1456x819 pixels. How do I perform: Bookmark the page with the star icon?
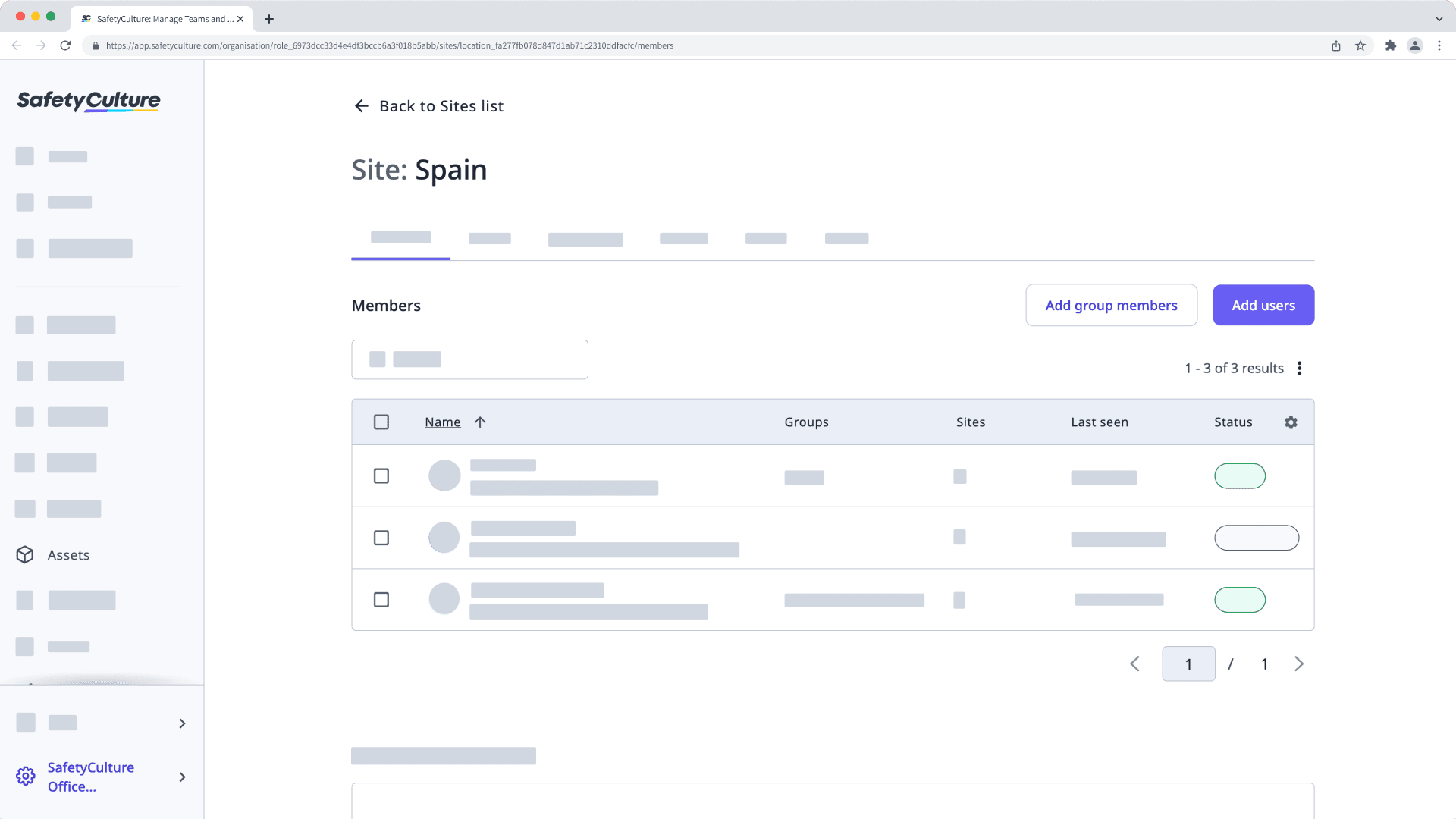click(x=1359, y=45)
